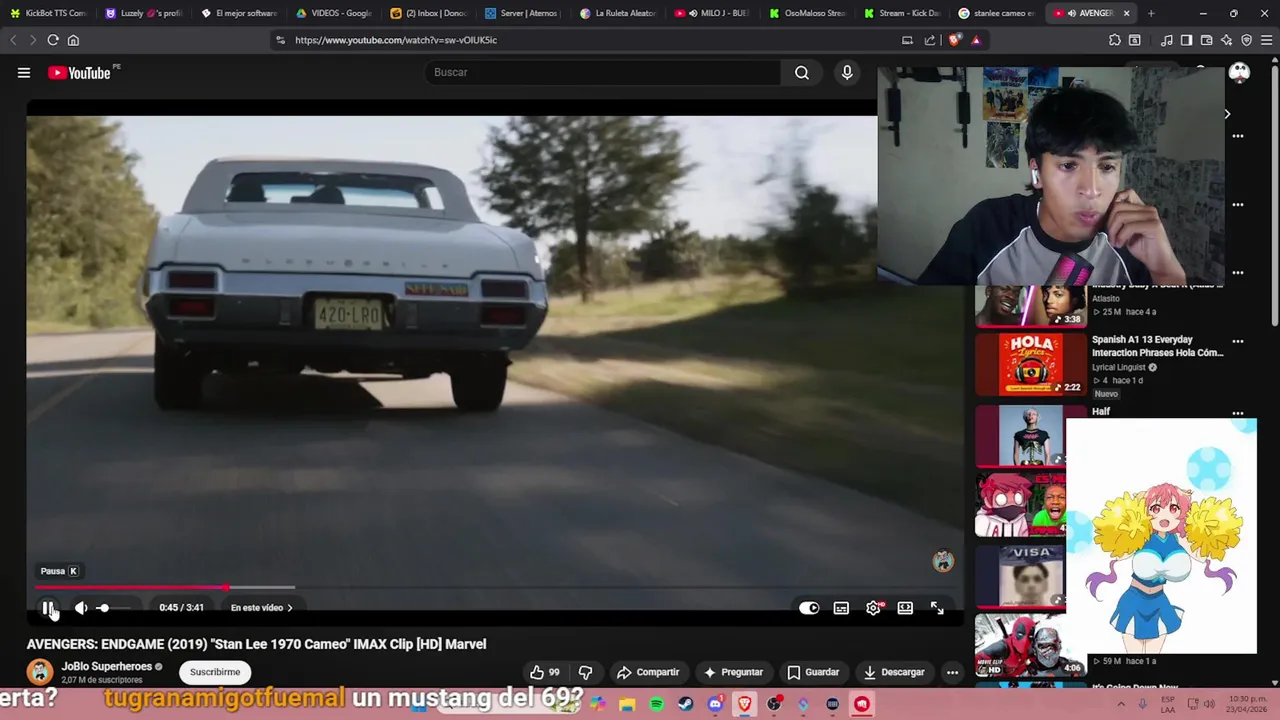Viewport: 1280px width, 720px height.
Task: Open options for 'Spanish A1 13 Everyday' video
Action: pos(1238,341)
